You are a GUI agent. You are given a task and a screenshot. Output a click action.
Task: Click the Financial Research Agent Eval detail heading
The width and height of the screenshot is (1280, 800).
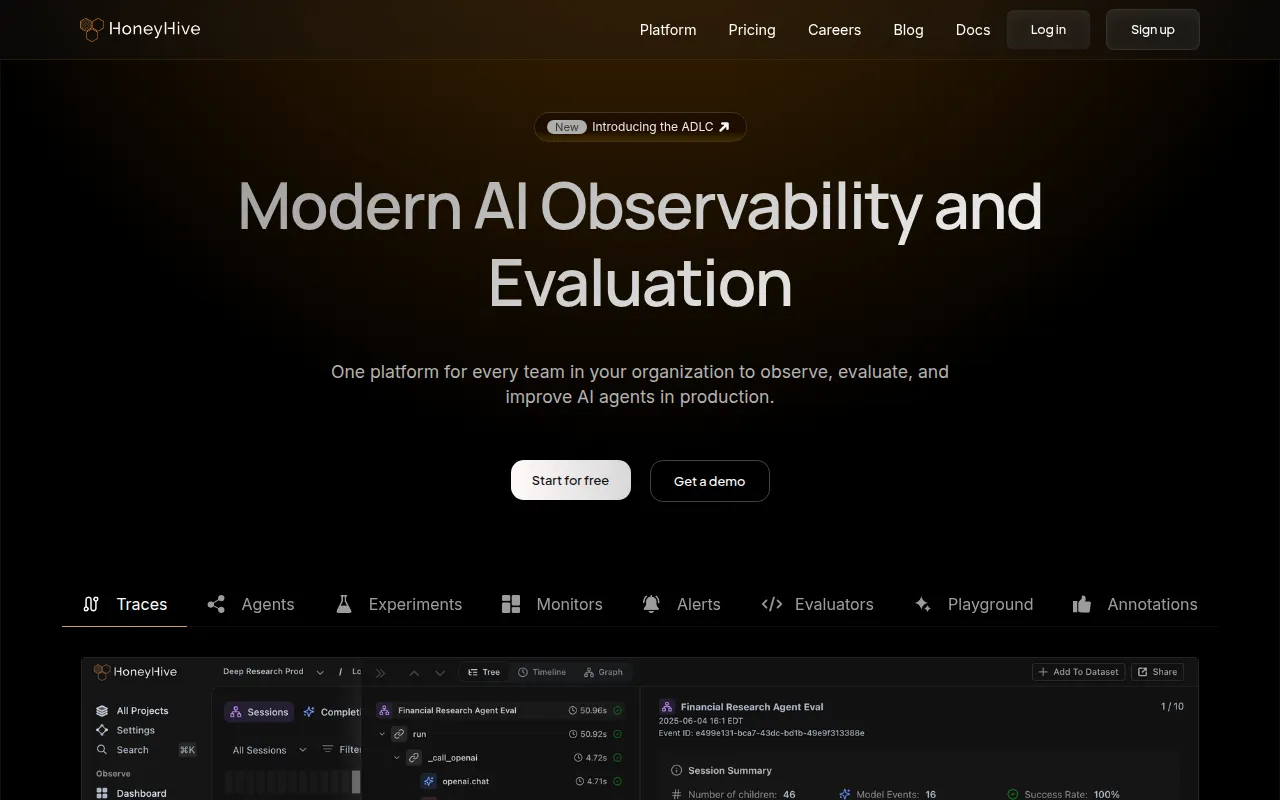click(752, 707)
